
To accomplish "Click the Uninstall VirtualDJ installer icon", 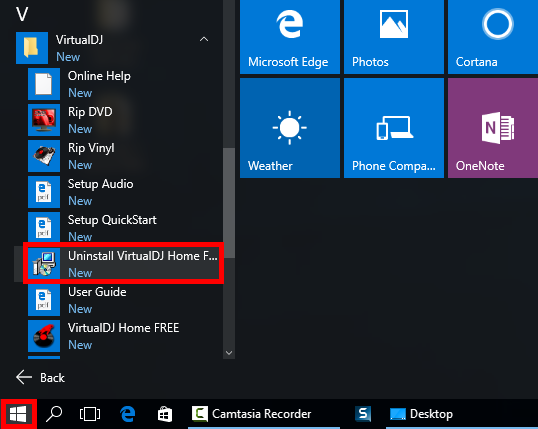I will coord(44,264).
